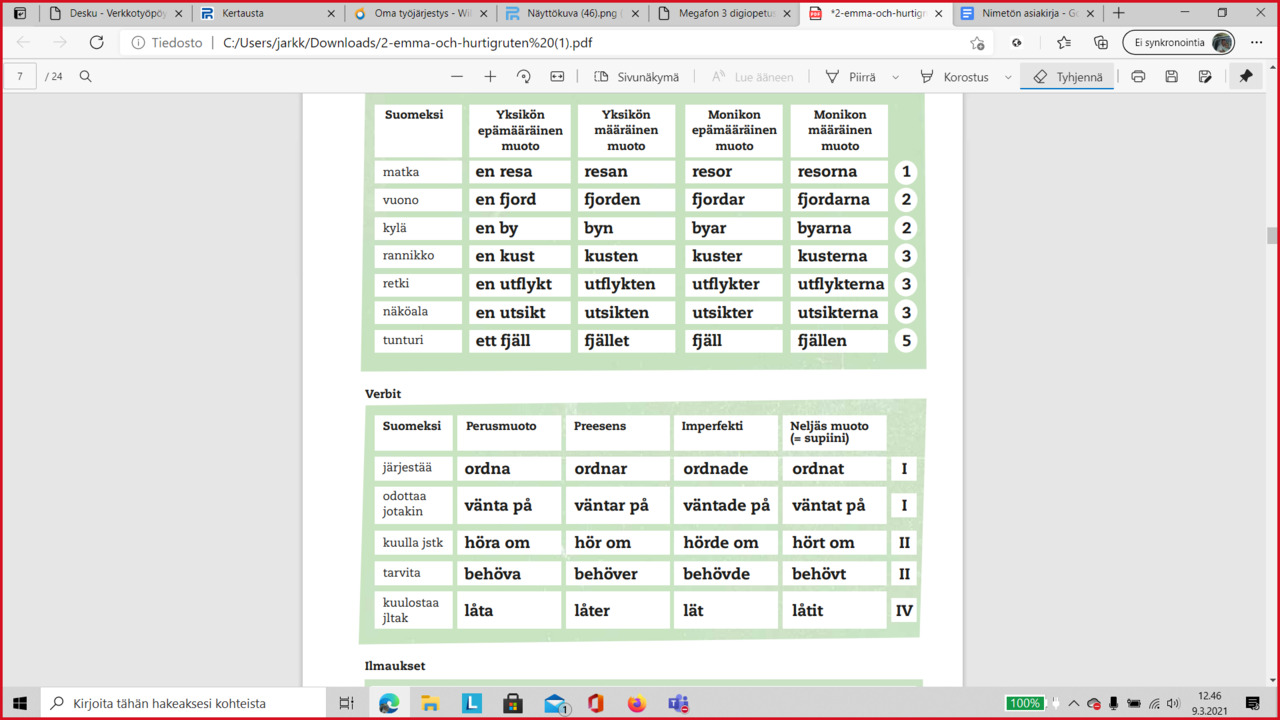Zoom out the PDF with minus icon
The width and height of the screenshot is (1280, 720).
[457, 77]
